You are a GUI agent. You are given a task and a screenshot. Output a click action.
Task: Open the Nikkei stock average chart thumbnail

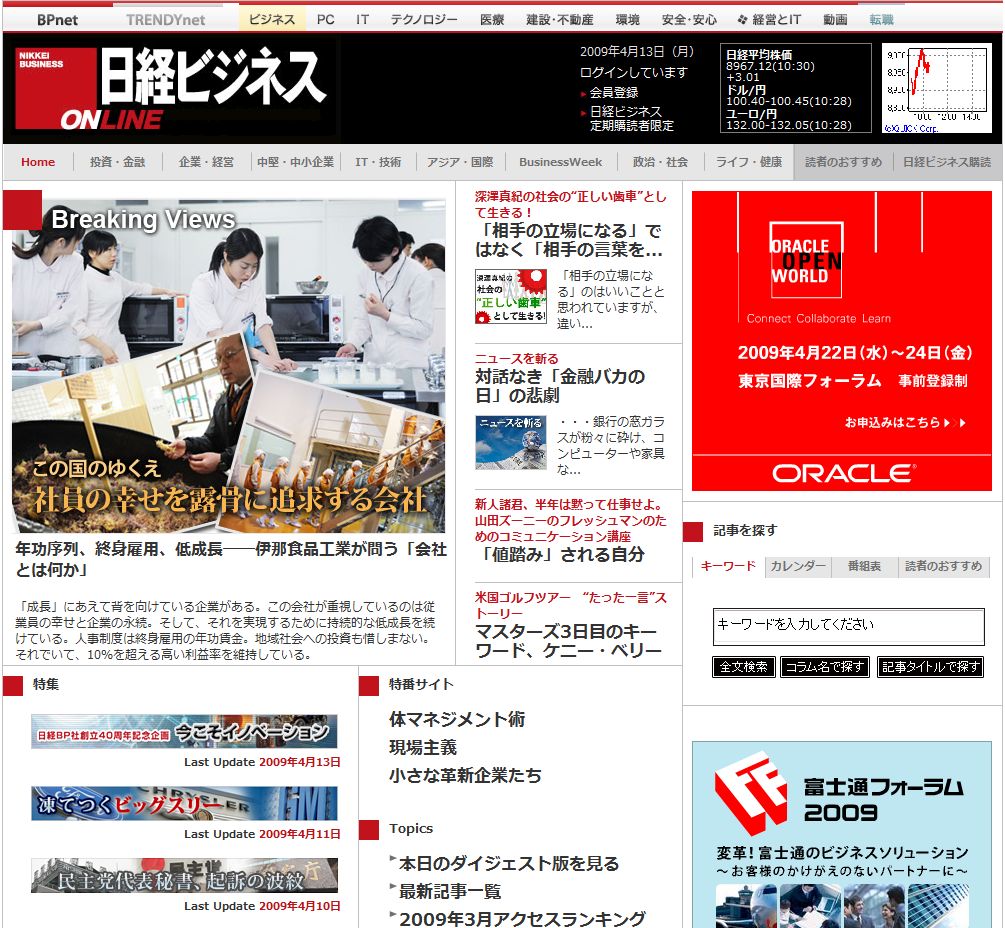click(936, 88)
